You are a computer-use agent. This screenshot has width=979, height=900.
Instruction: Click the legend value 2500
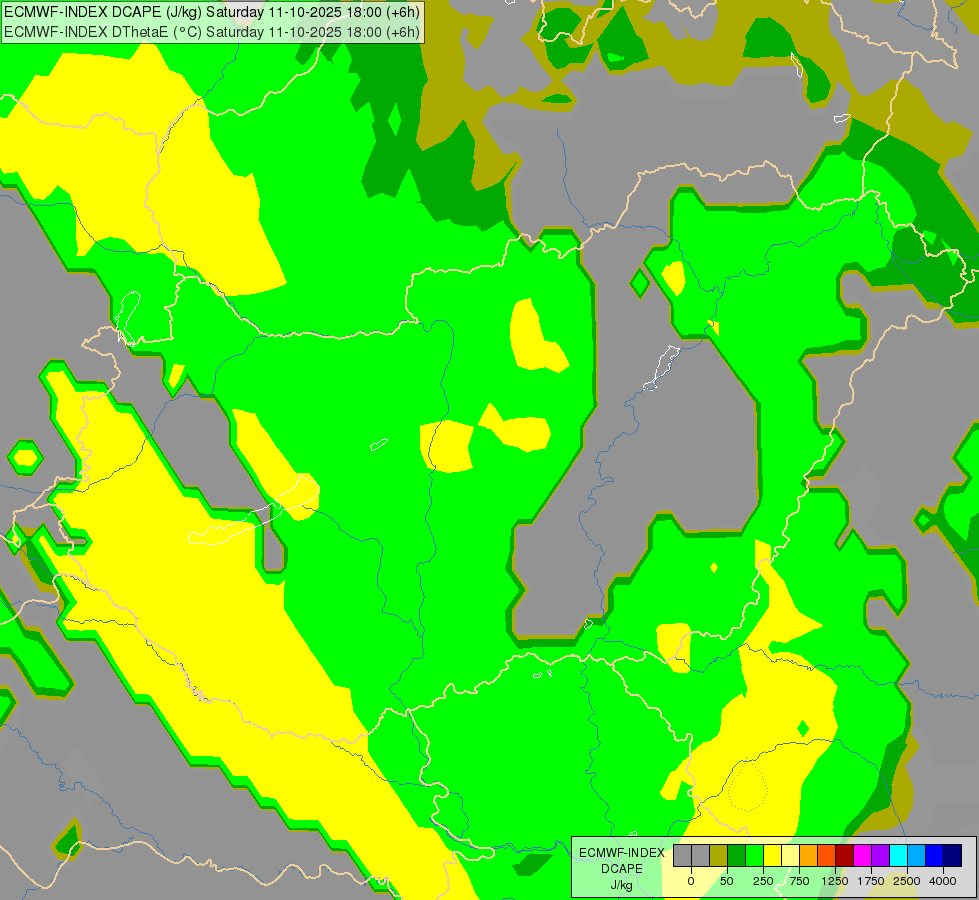click(x=907, y=881)
